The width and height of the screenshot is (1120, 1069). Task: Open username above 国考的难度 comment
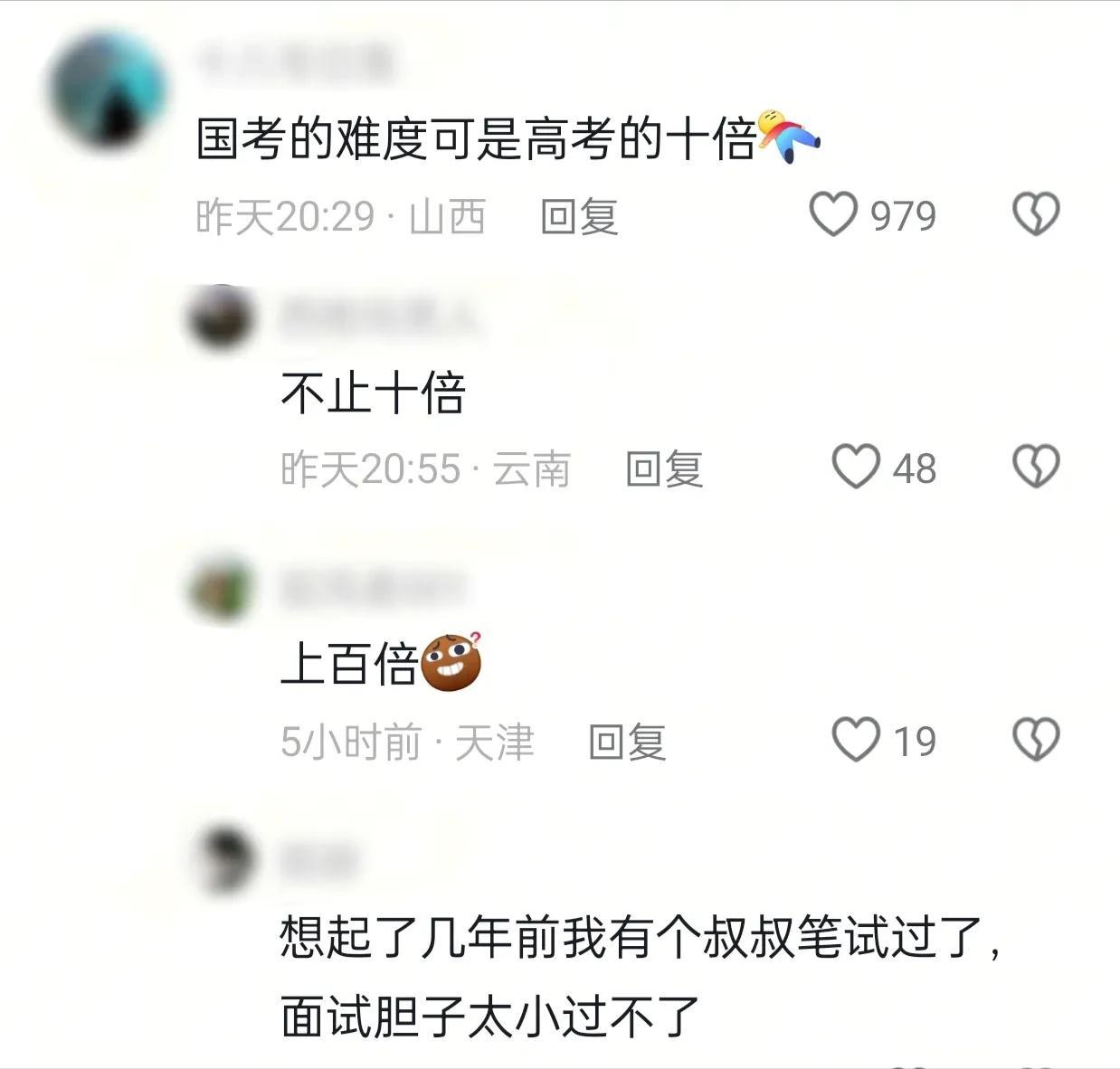point(295,62)
